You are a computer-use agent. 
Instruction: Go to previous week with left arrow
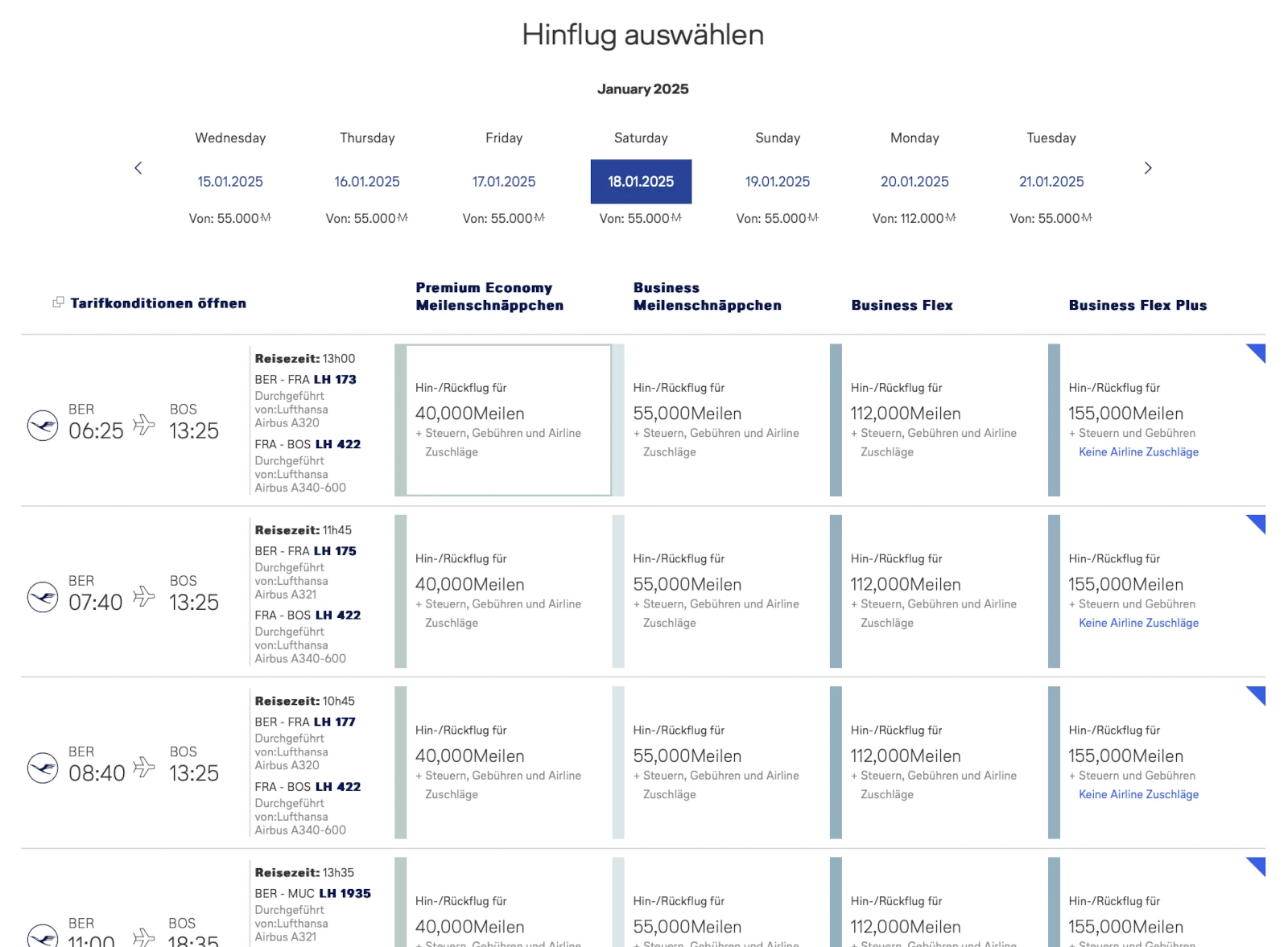(x=138, y=168)
